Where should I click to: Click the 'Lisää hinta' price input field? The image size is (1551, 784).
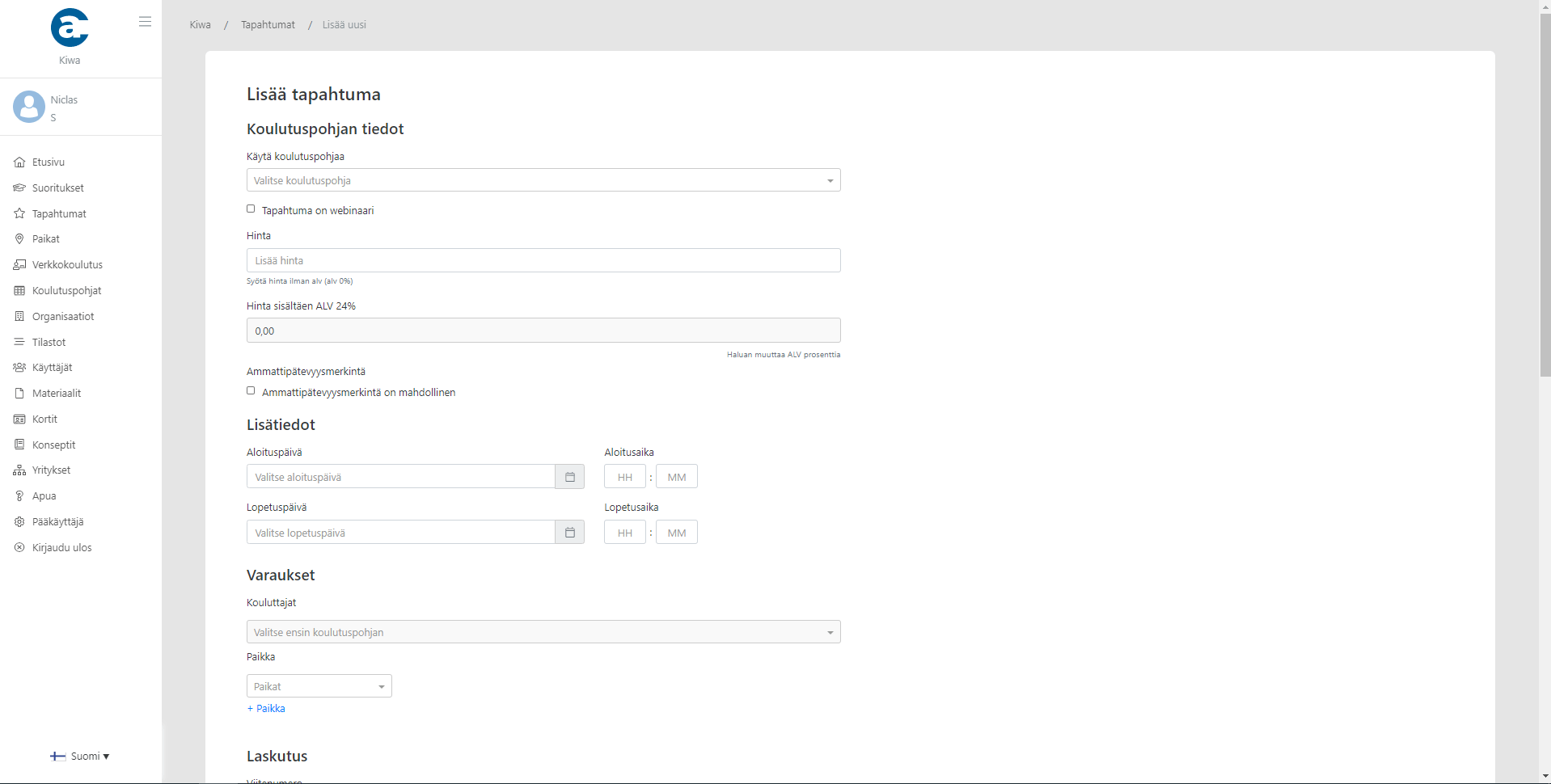(x=543, y=260)
